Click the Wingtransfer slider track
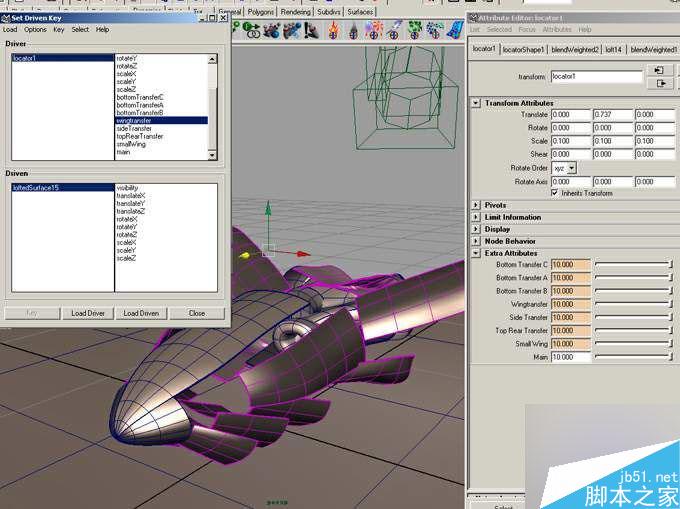Screen dimensions: 680x509 click(634, 304)
